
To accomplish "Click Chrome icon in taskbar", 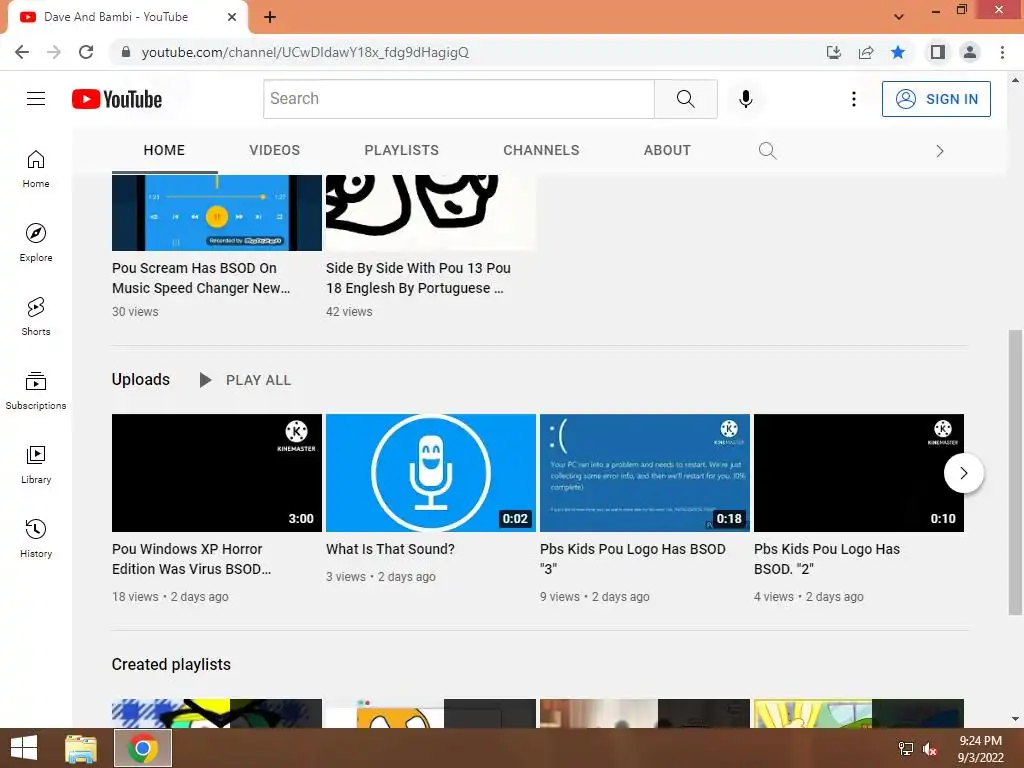I will point(143,748).
